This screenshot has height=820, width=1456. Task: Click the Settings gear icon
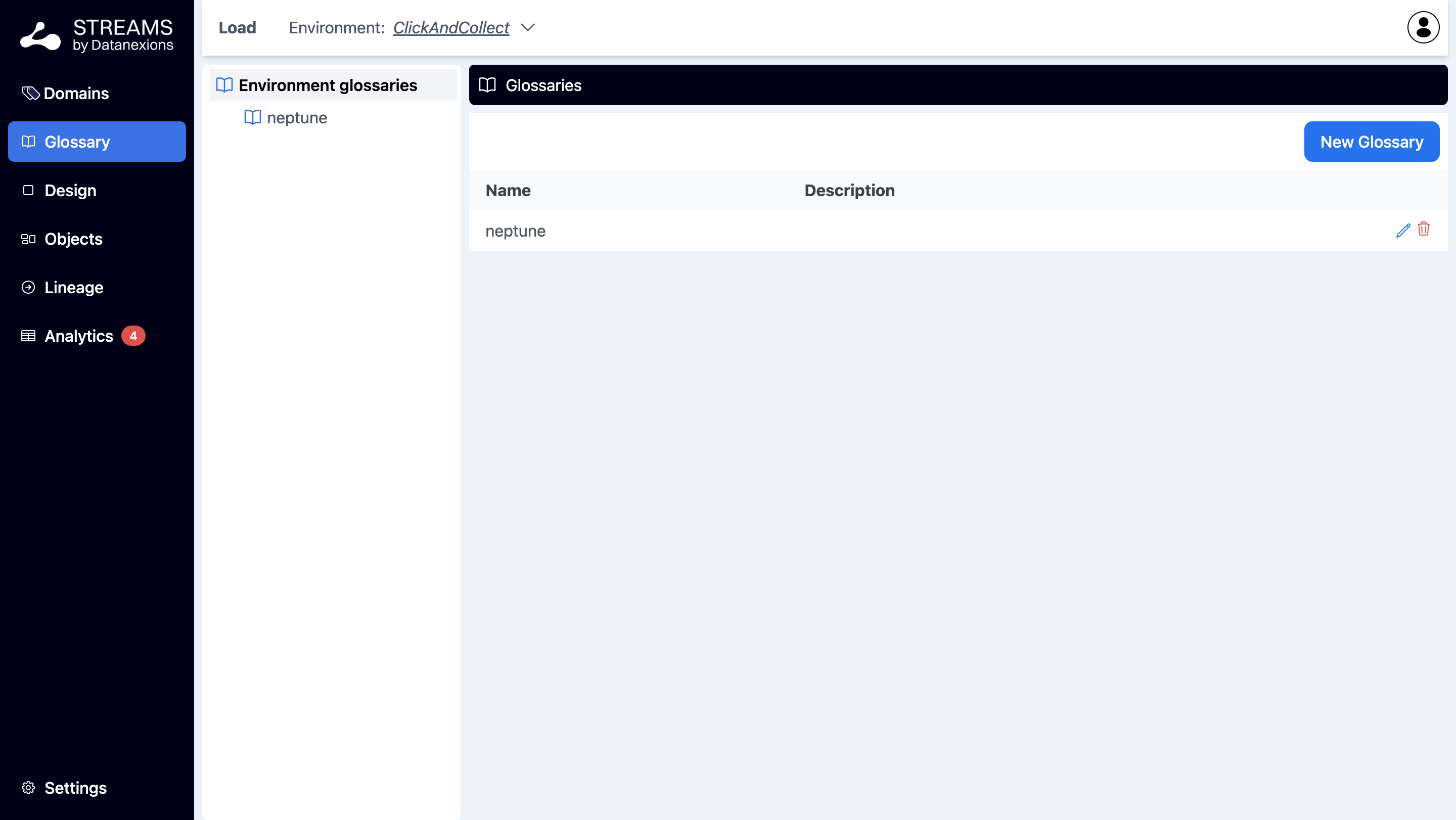pos(28,787)
